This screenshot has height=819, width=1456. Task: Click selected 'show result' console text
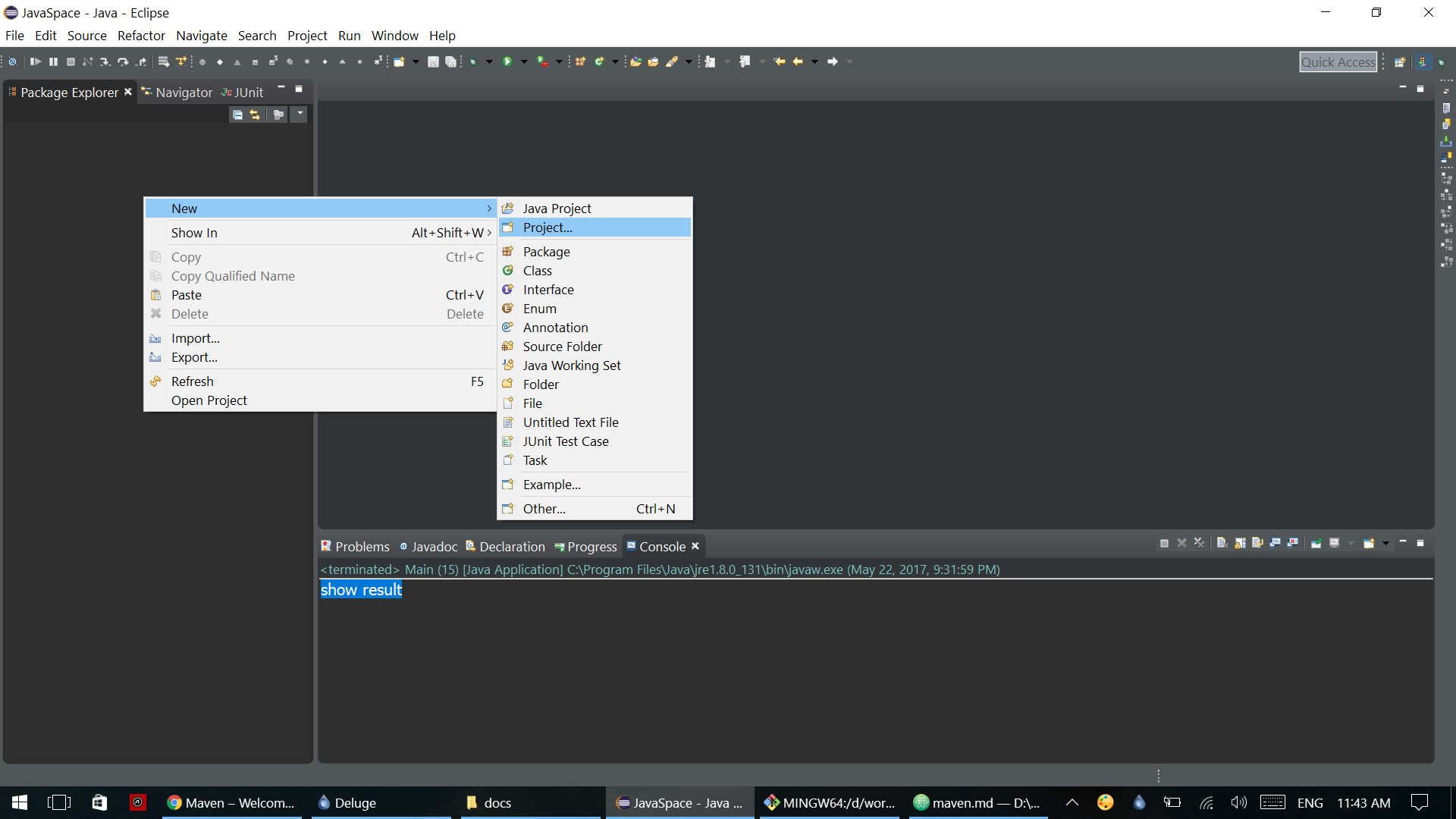coord(361,590)
